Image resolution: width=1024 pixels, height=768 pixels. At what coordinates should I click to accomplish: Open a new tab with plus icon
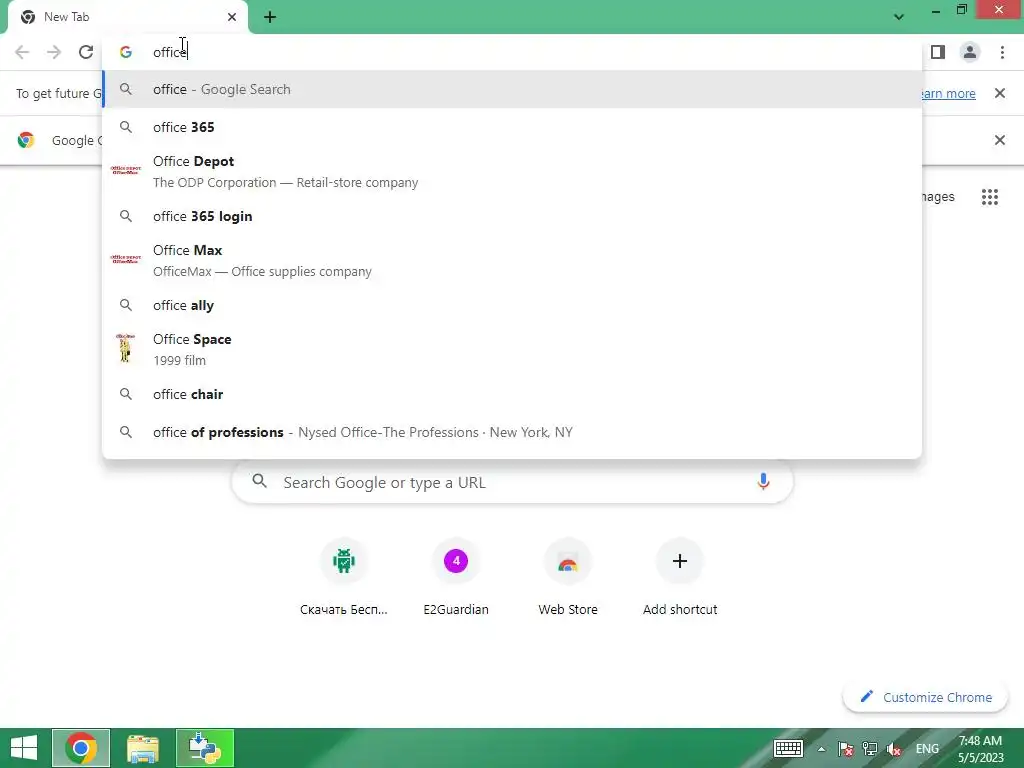(270, 17)
